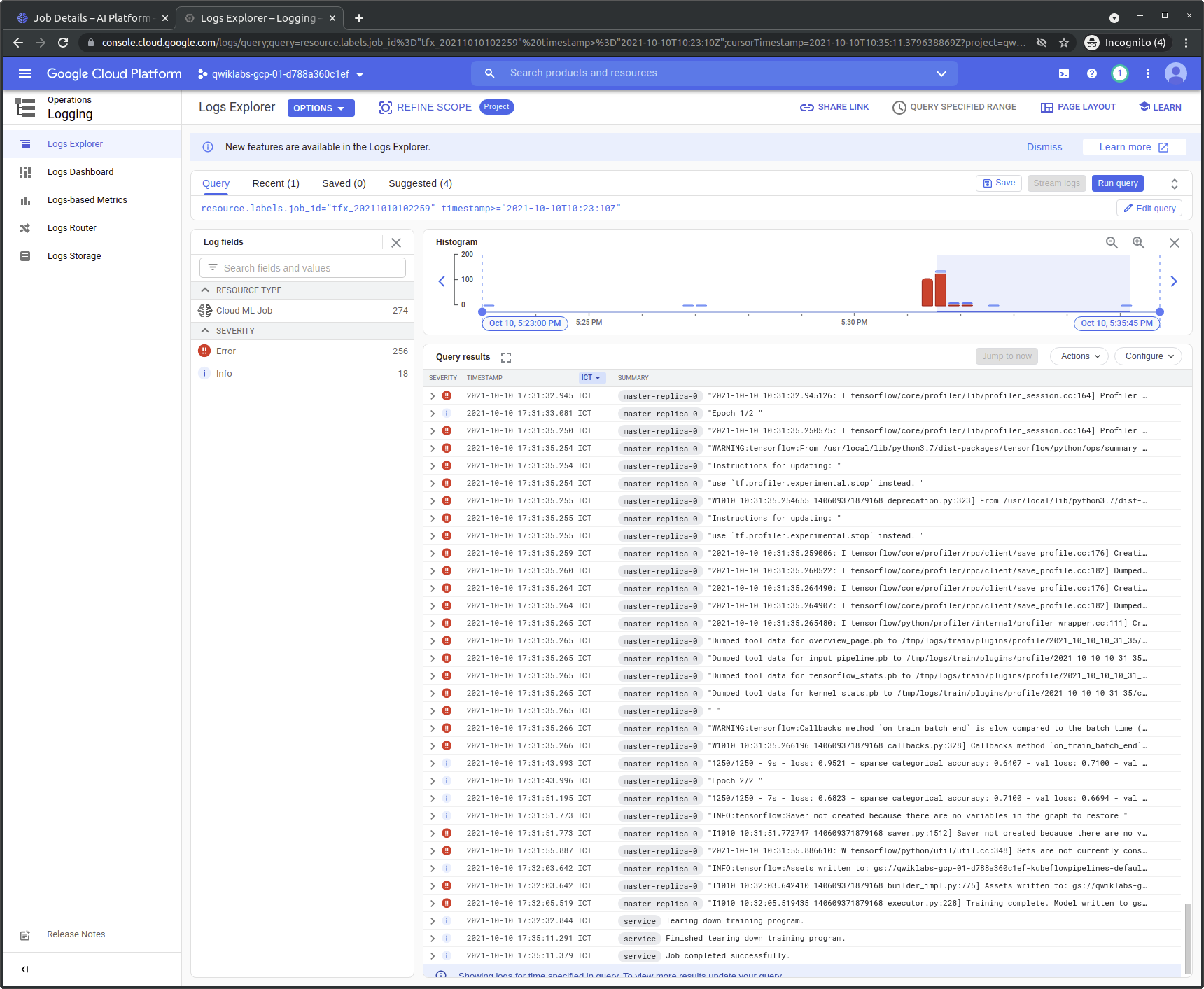Zoom in the histogram
This screenshot has width=1204, height=989.
point(1139,242)
